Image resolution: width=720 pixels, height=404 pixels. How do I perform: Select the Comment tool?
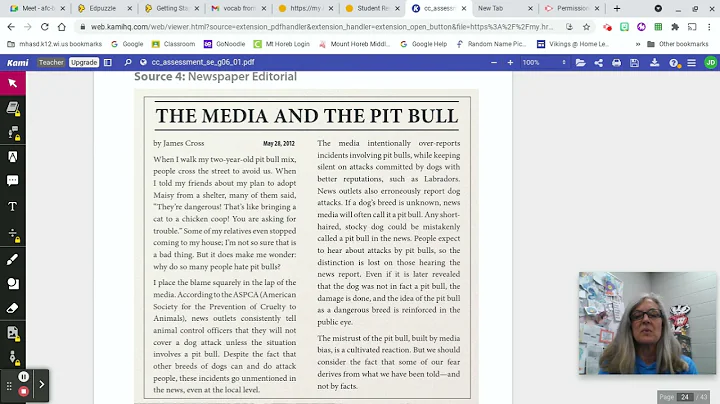(12, 180)
